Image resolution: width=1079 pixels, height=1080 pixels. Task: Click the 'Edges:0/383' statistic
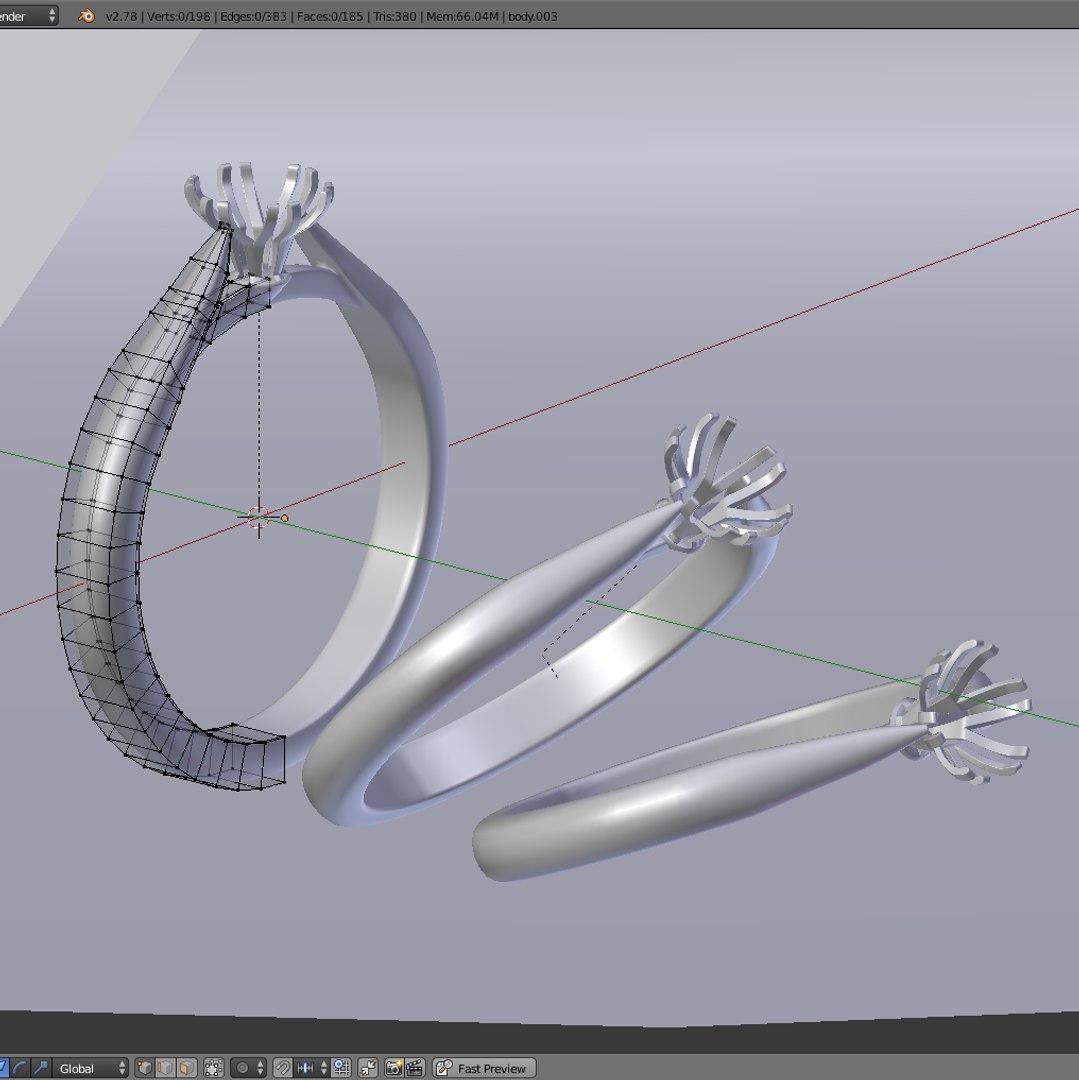click(253, 17)
